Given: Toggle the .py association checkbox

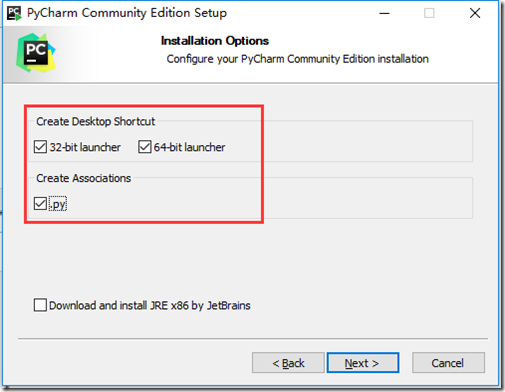Looking at the screenshot, I should [x=40, y=204].
